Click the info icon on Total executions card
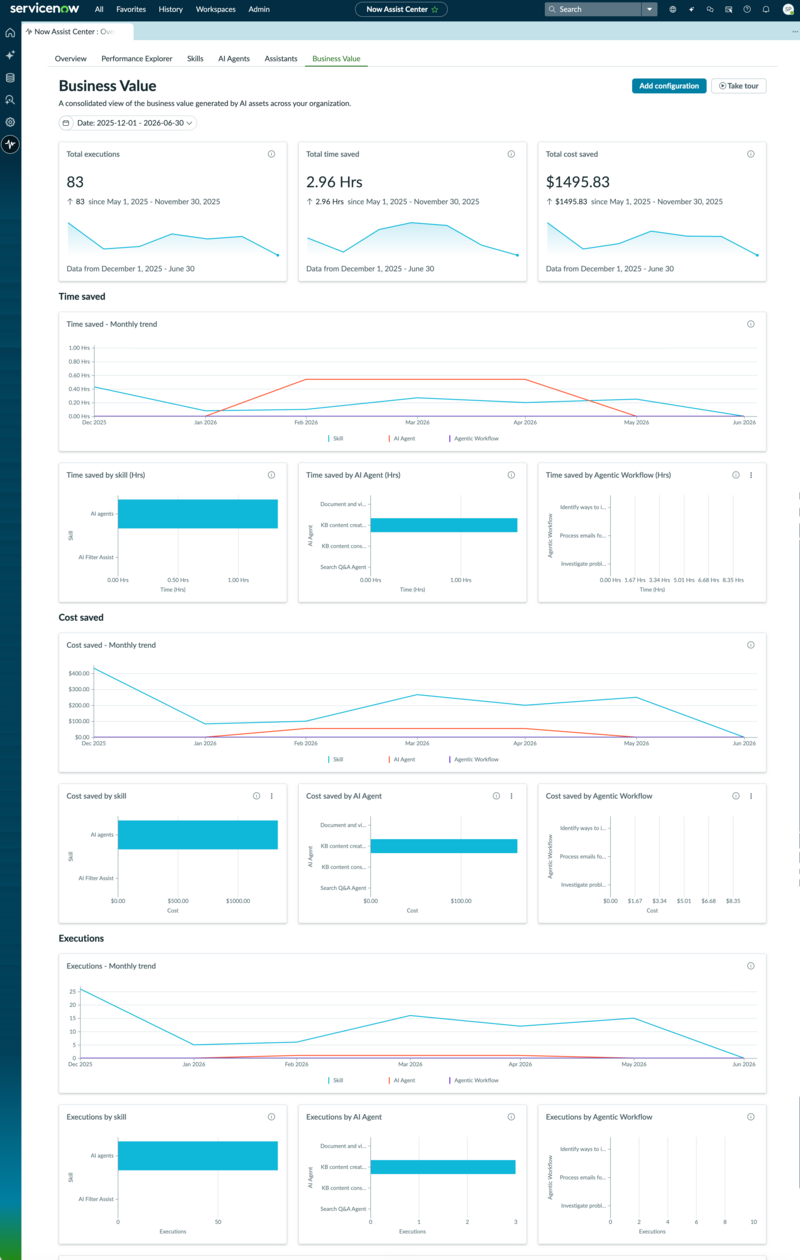This screenshot has width=800, height=1260. point(271,154)
